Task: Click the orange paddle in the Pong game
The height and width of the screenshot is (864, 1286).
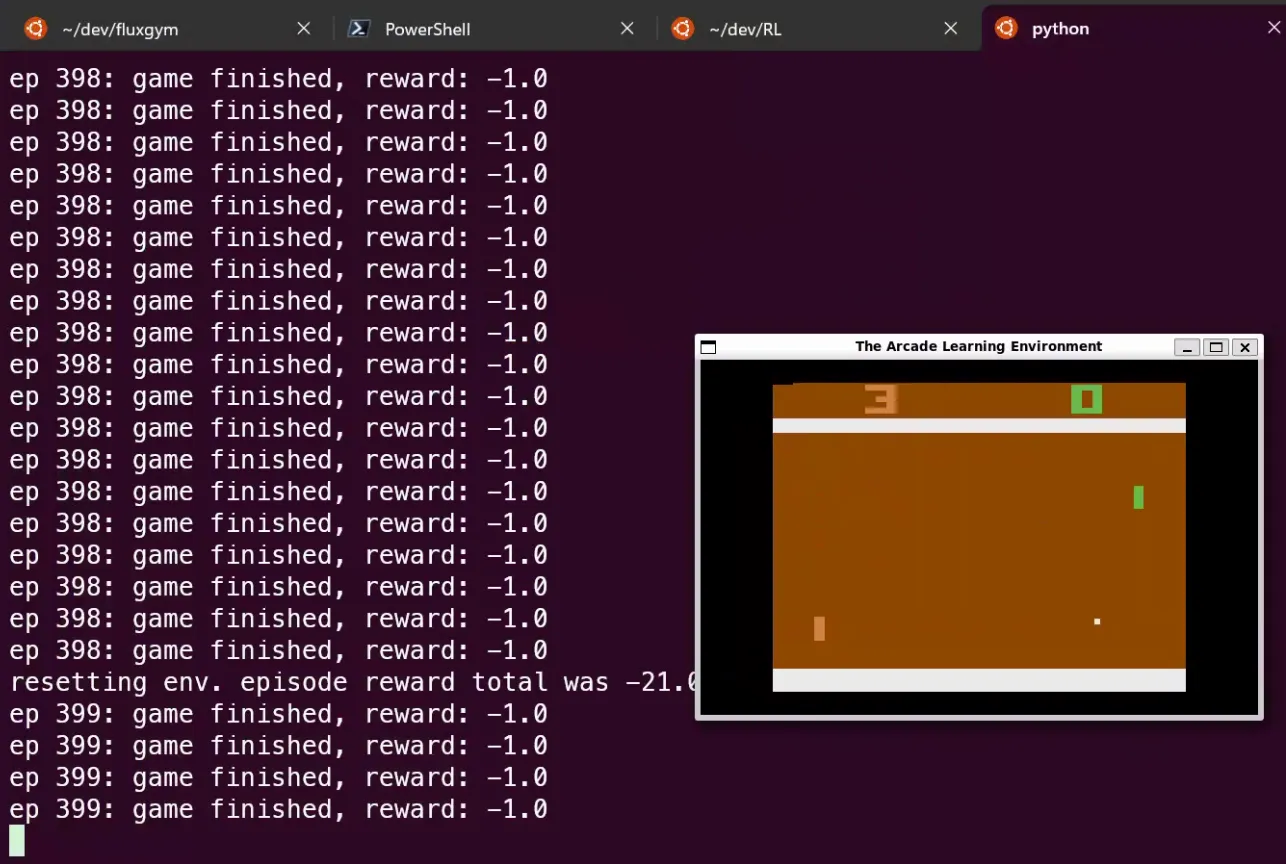Action: (x=819, y=628)
